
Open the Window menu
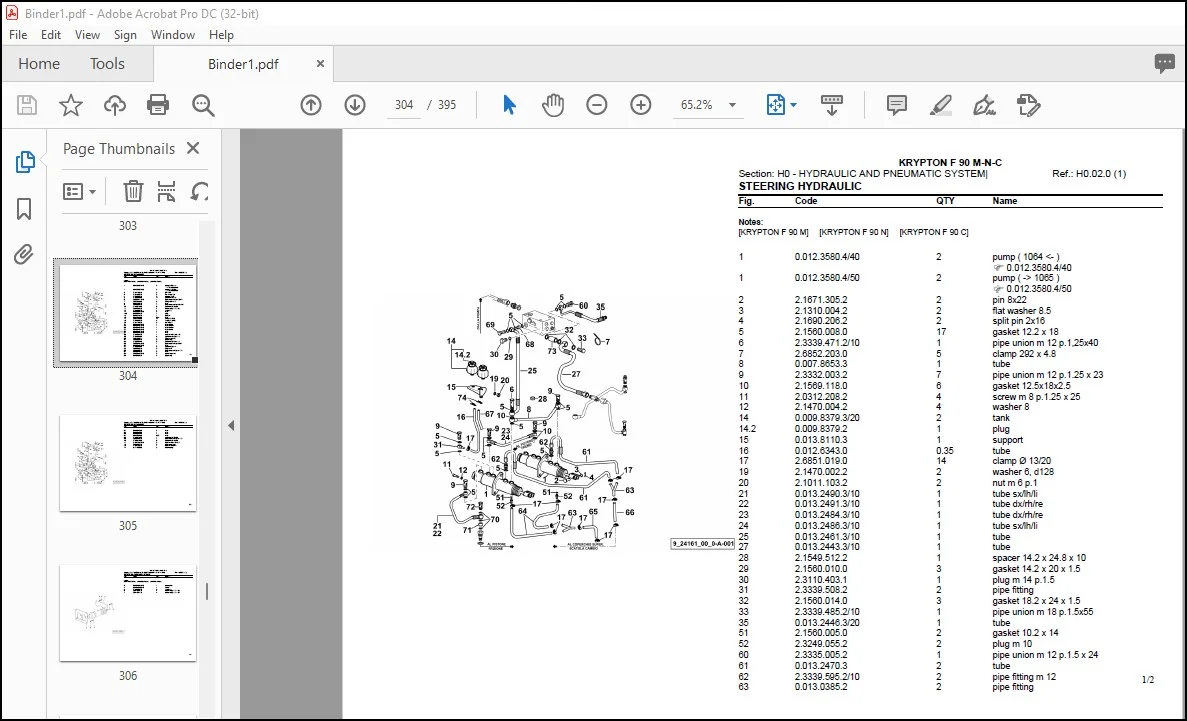[x=173, y=35]
